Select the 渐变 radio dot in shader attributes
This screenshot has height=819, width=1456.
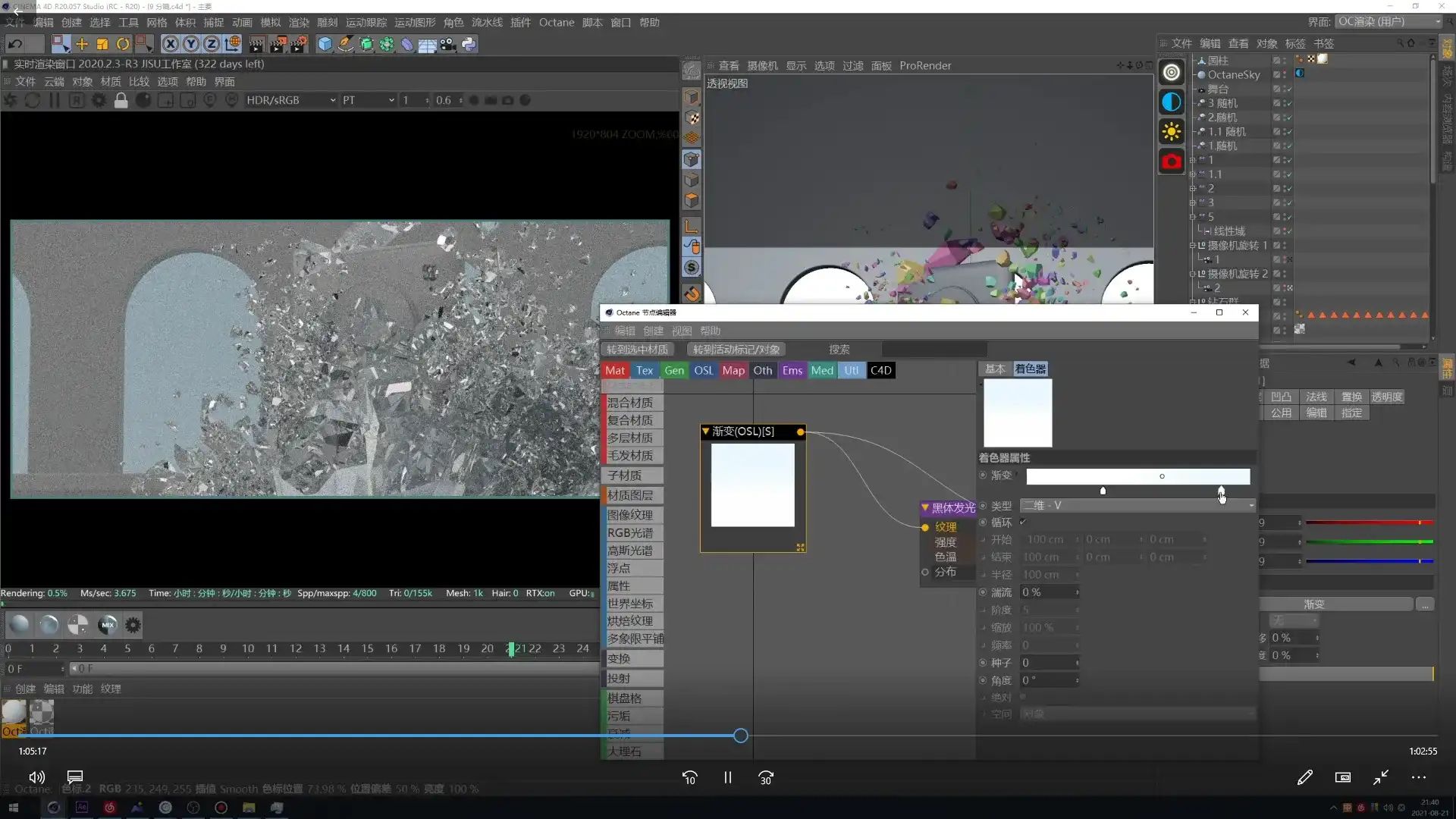(x=983, y=475)
